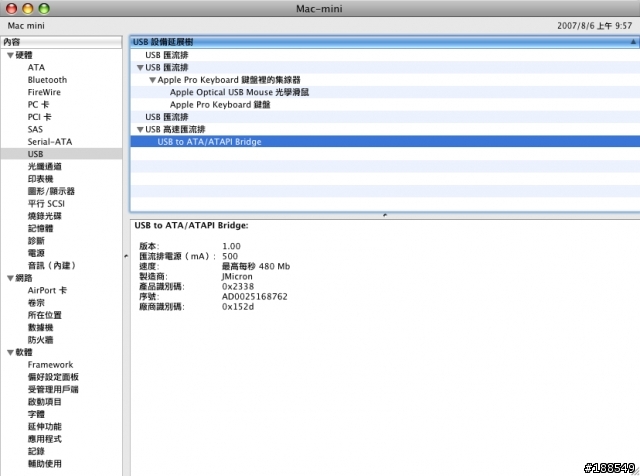
Task: Select Framework in the sidebar
Action: [x=50, y=365]
